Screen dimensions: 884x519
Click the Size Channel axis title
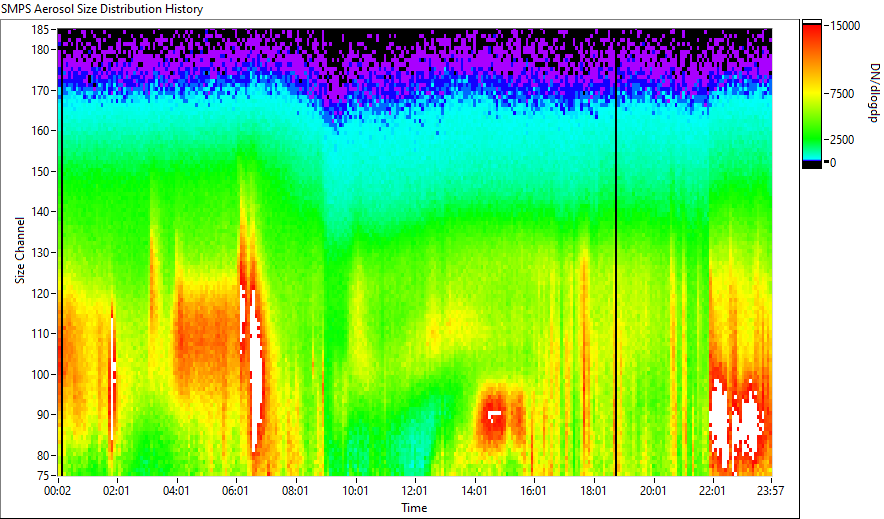(20, 250)
